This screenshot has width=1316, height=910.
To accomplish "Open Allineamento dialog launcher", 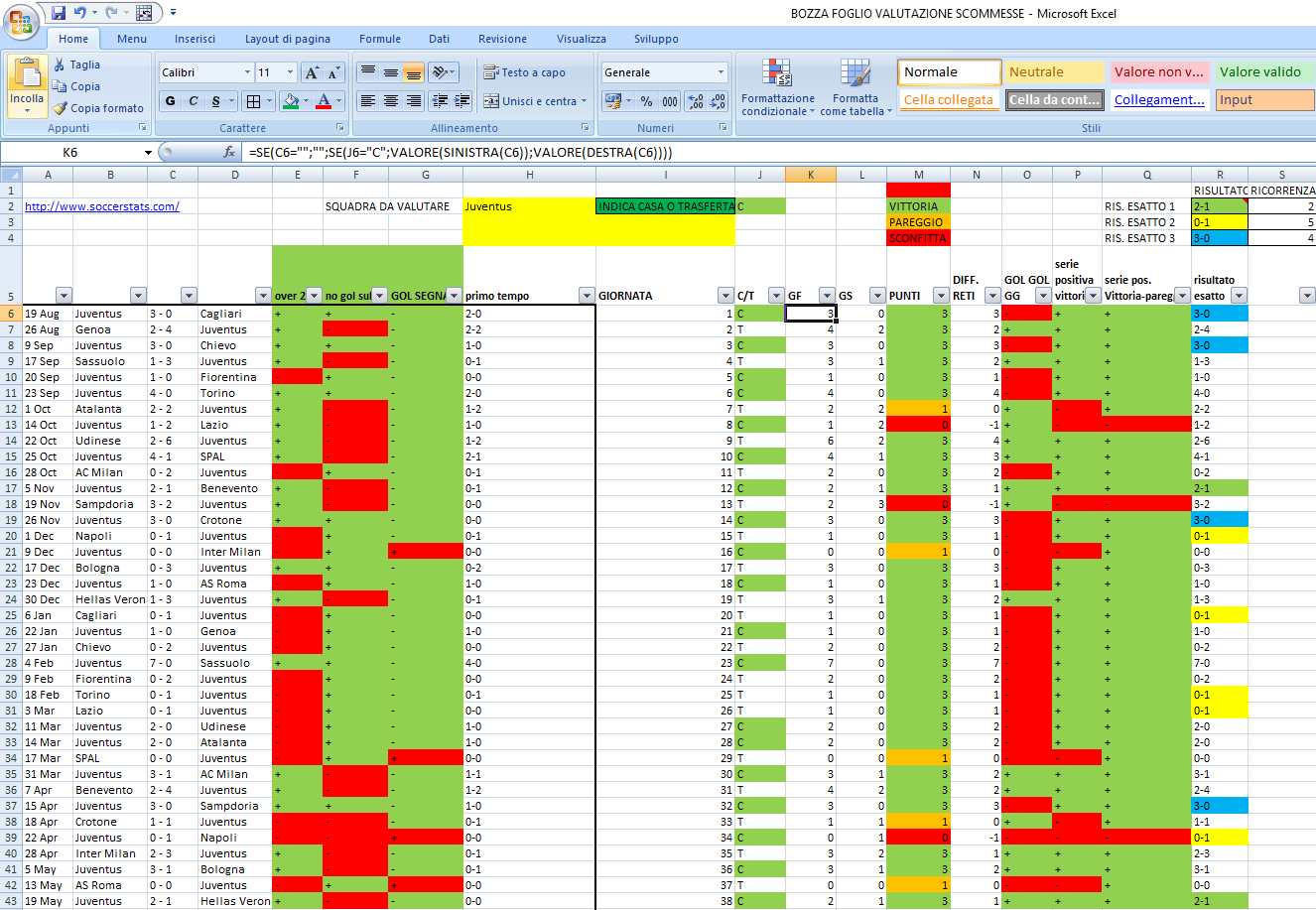I will [x=586, y=128].
